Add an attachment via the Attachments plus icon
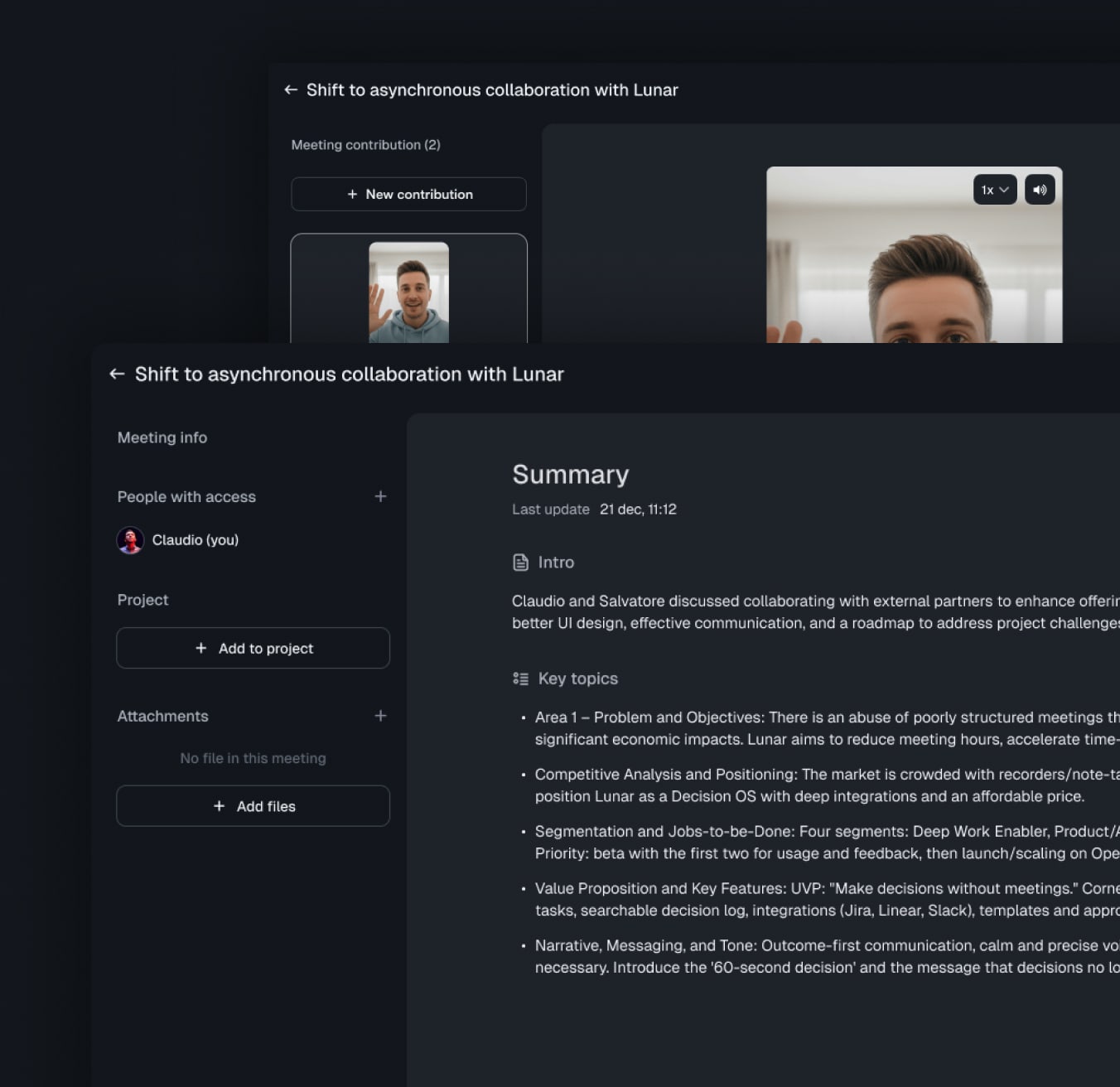 pyautogui.click(x=380, y=716)
